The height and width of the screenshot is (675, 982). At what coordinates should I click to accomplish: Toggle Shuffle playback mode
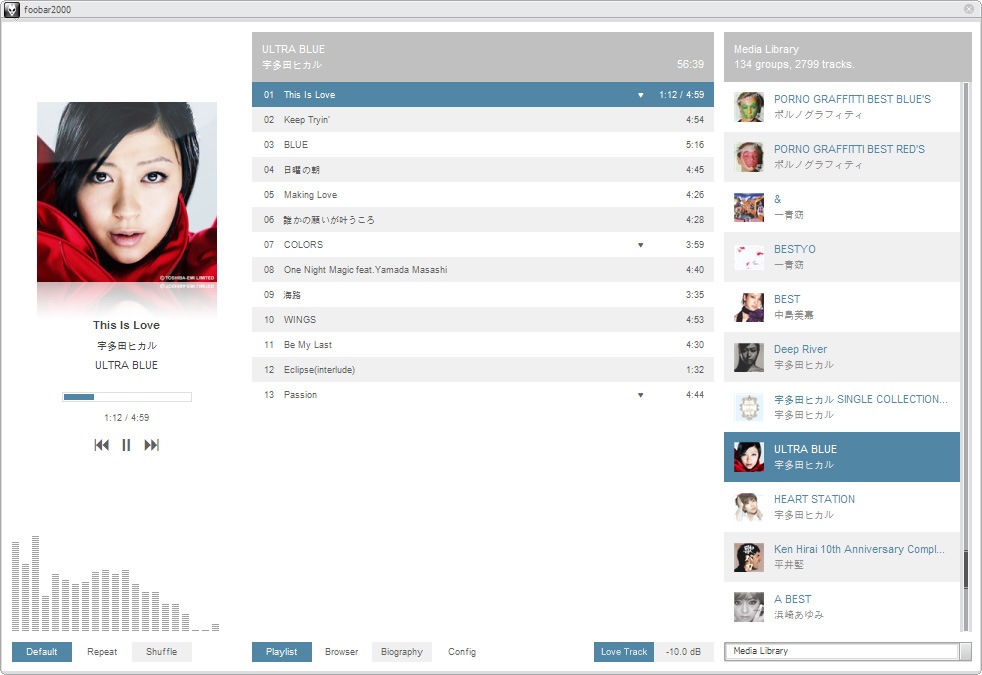(x=162, y=652)
